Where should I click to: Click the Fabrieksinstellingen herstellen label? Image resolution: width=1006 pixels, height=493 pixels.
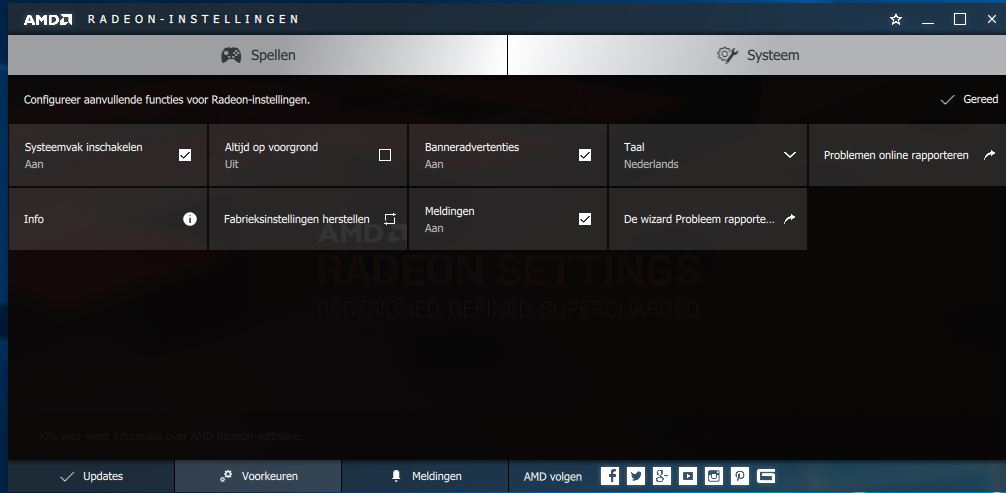(297, 220)
